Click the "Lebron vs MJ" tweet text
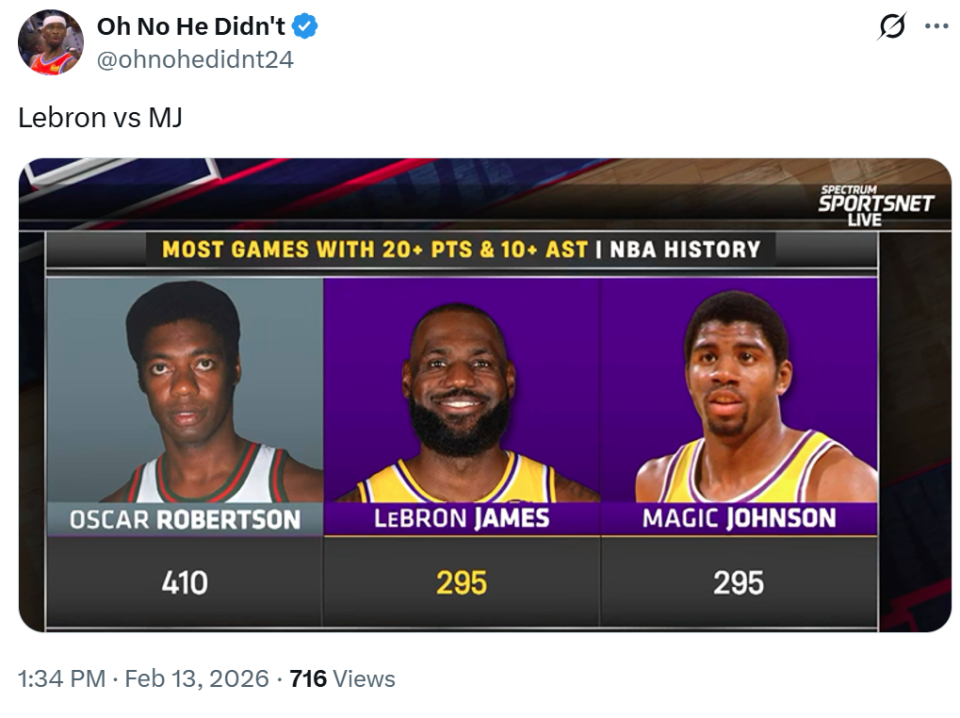The height and width of the screenshot is (718, 960). click(x=100, y=118)
